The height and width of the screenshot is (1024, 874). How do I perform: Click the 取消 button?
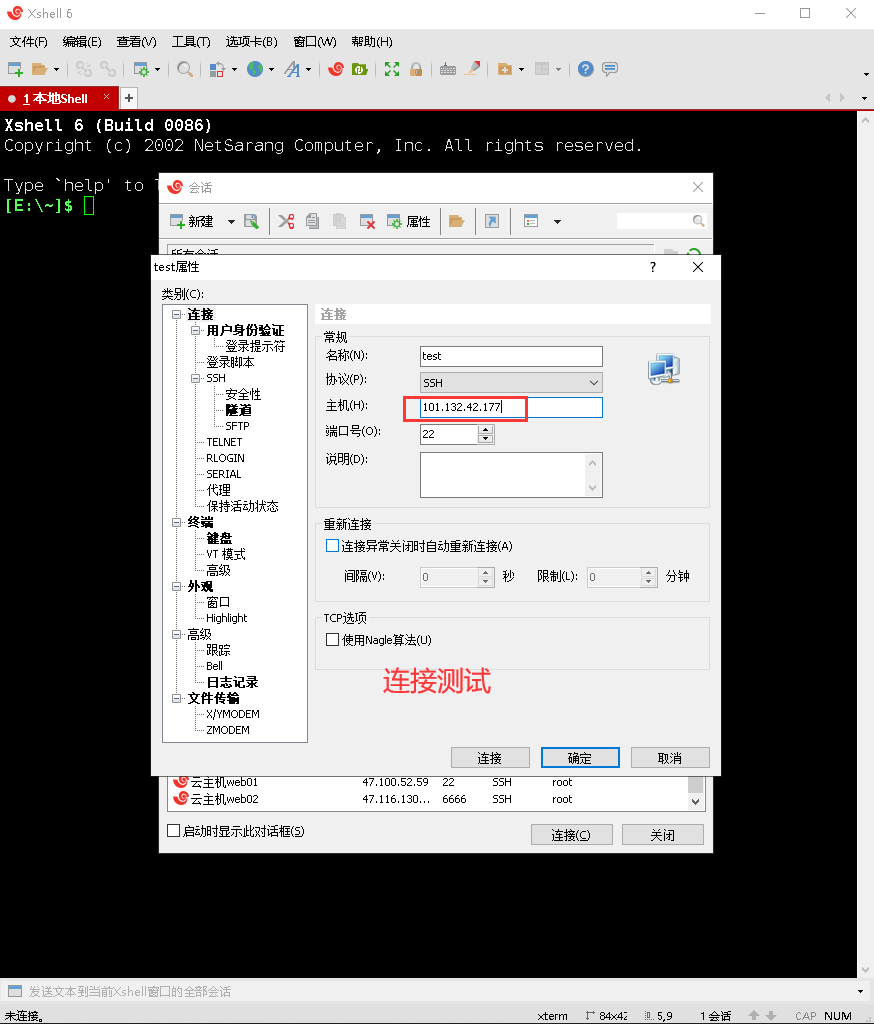(670, 758)
